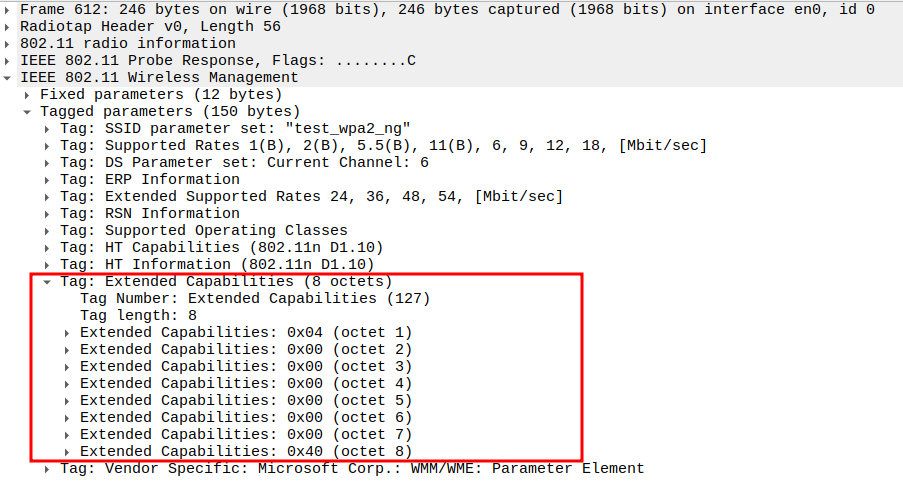Select Supported Operating Classes tag
The image size is (903, 489).
[x=204, y=231]
